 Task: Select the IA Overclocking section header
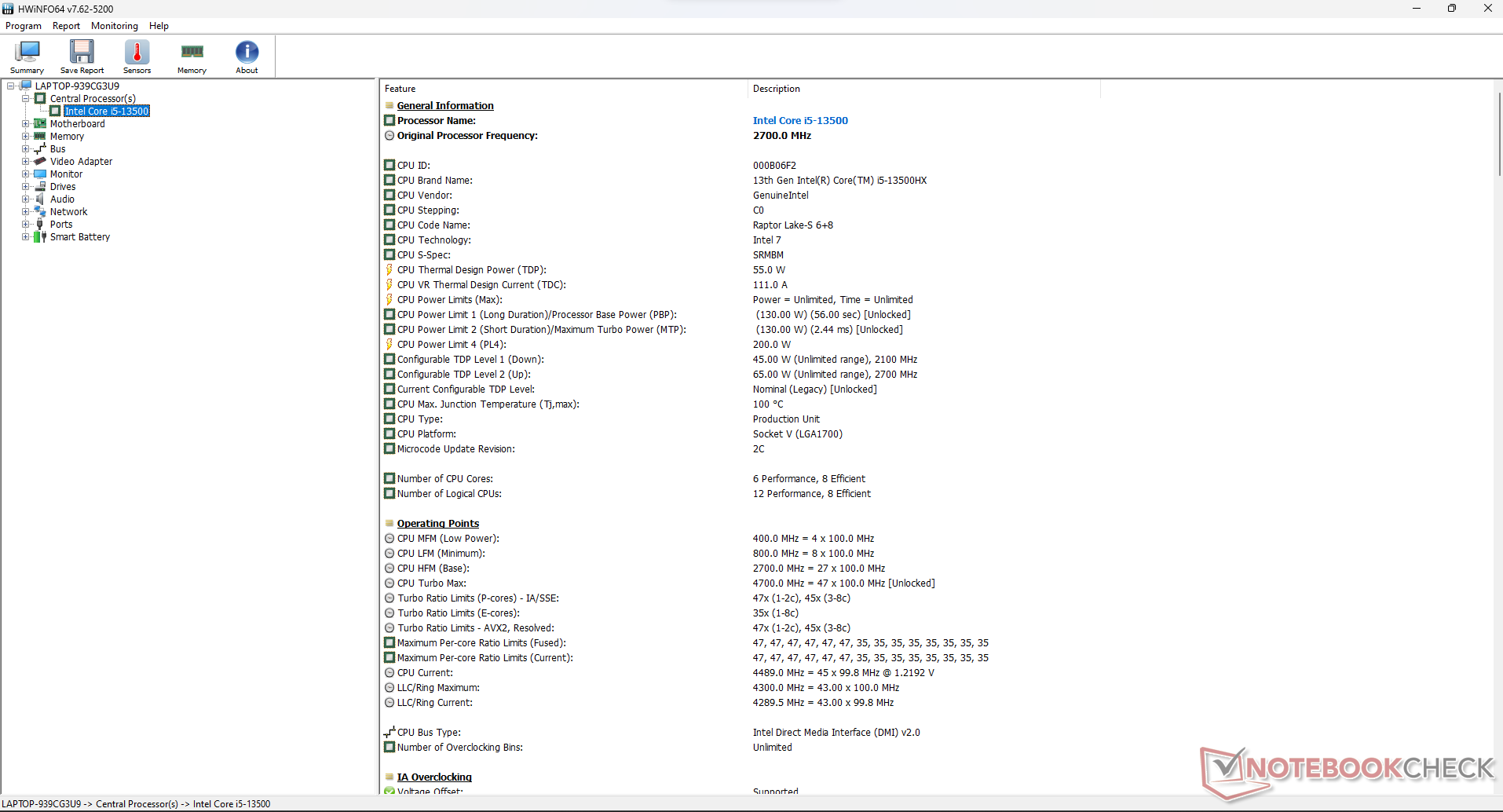(x=434, y=777)
